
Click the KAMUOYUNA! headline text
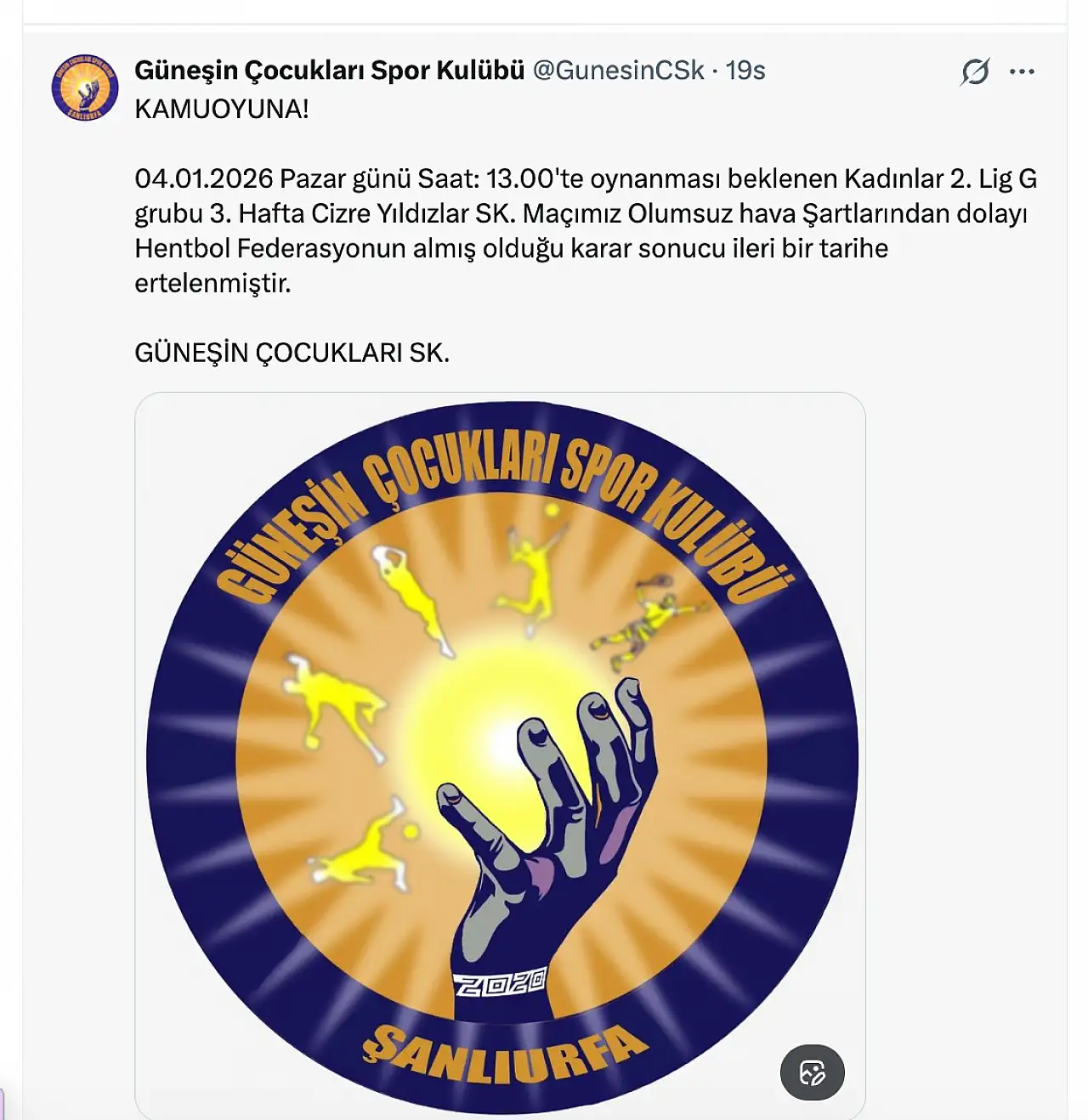coord(222,109)
